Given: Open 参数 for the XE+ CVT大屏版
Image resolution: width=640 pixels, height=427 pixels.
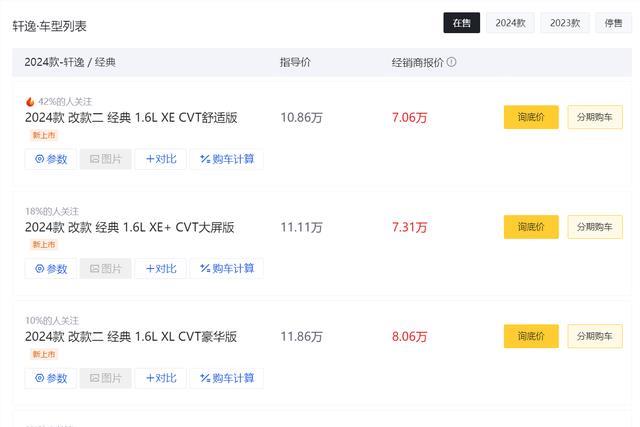Looking at the screenshot, I should (x=51, y=269).
